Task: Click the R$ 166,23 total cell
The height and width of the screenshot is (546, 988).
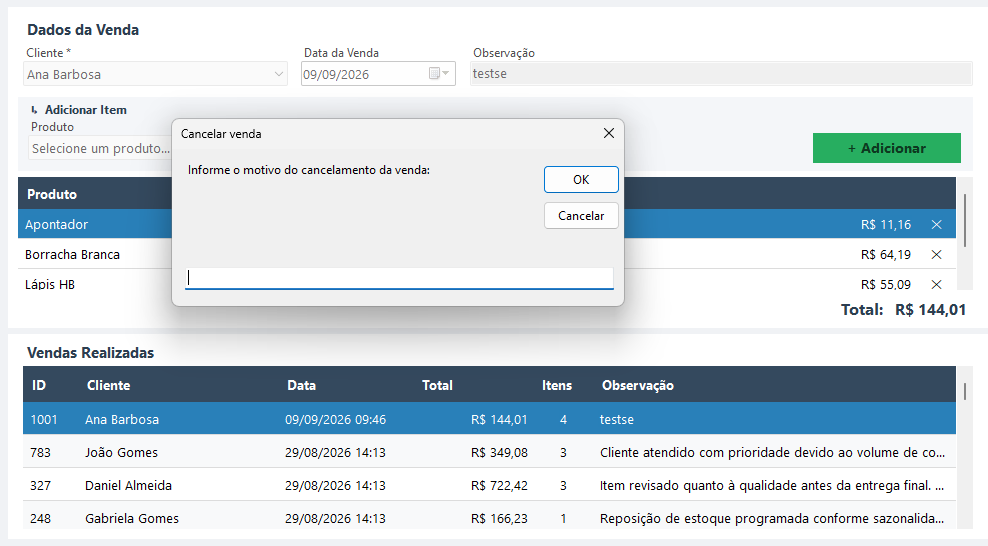Action: coord(499,518)
